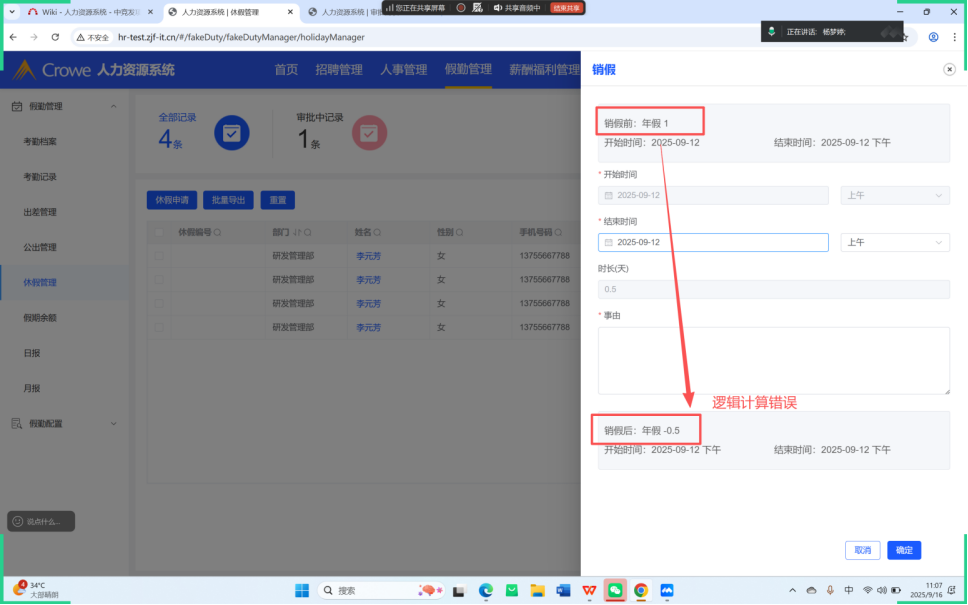968x605 pixels.
Task: Open 月报 in the sidebar
Action: tap(32, 388)
